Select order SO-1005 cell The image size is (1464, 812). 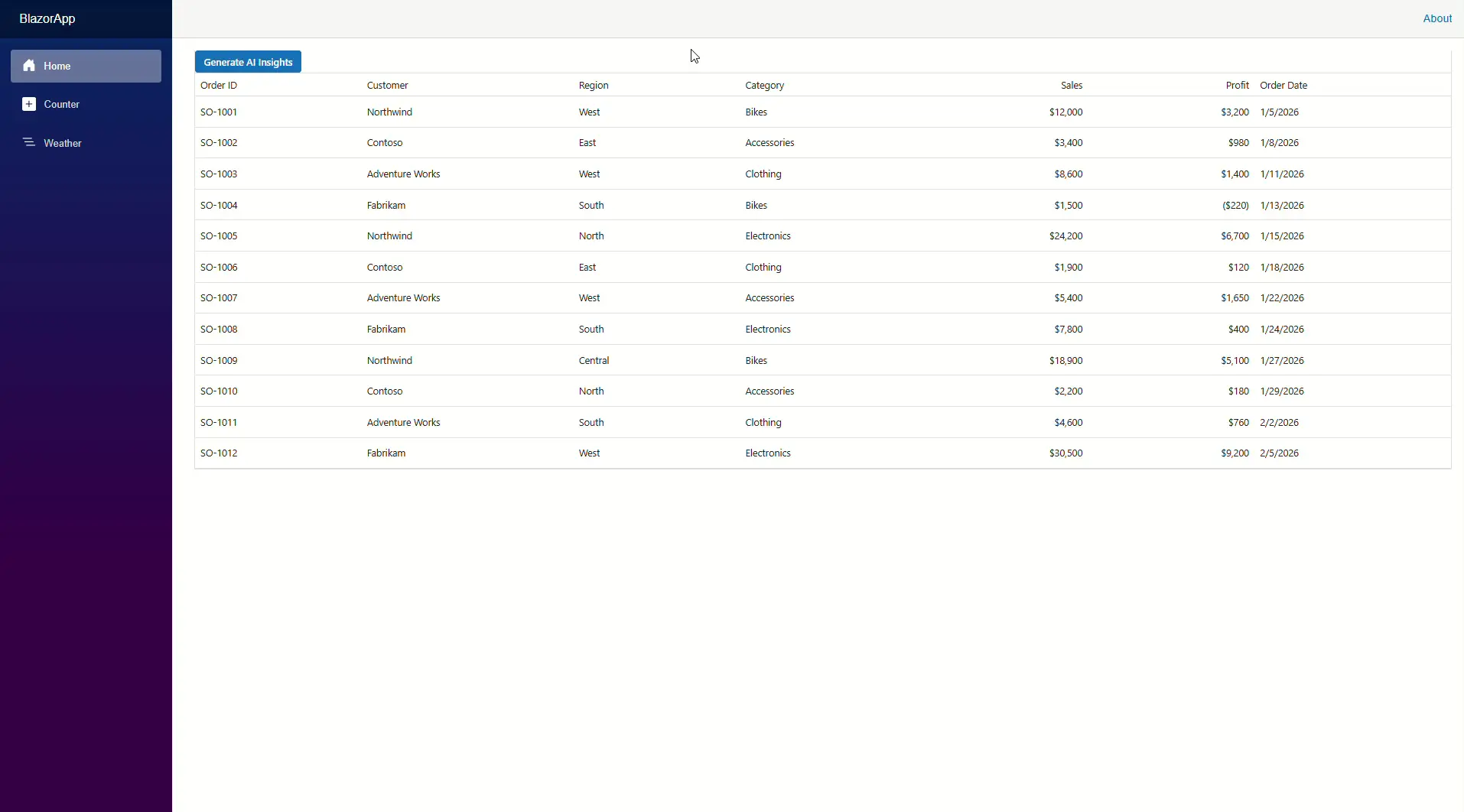click(x=219, y=236)
